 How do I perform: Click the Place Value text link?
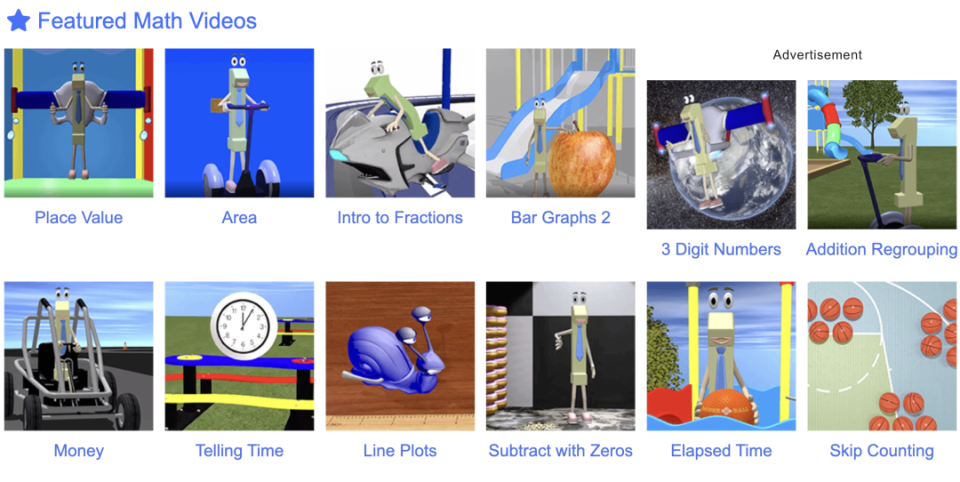(78, 217)
